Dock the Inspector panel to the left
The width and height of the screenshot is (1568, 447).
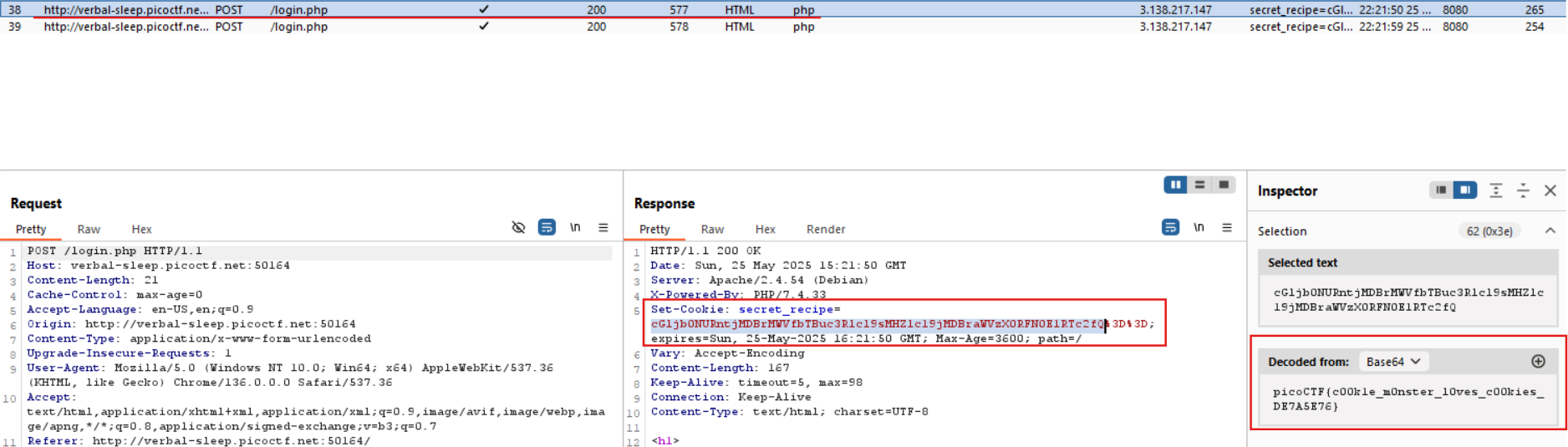point(1441,190)
